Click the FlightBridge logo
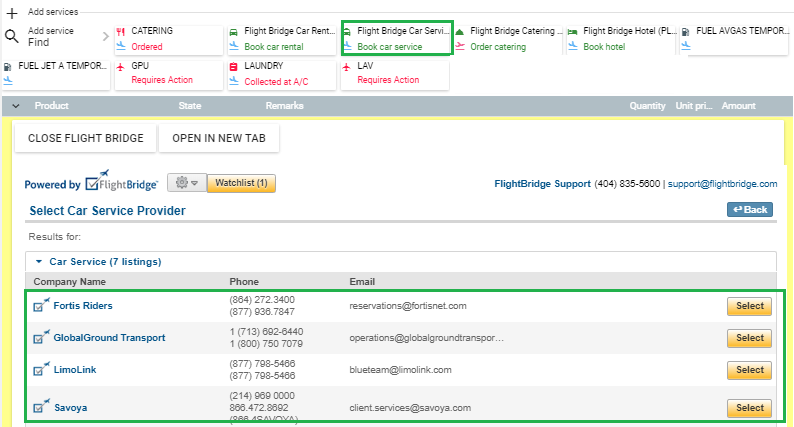The width and height of the screenshot is (794, 427). 122,181
